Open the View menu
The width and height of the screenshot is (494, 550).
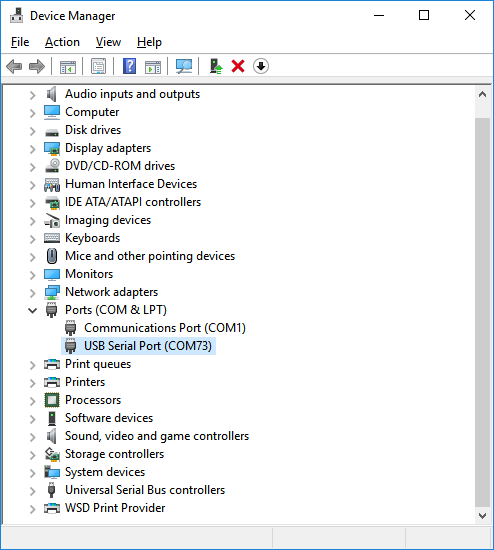coord(108,42)
